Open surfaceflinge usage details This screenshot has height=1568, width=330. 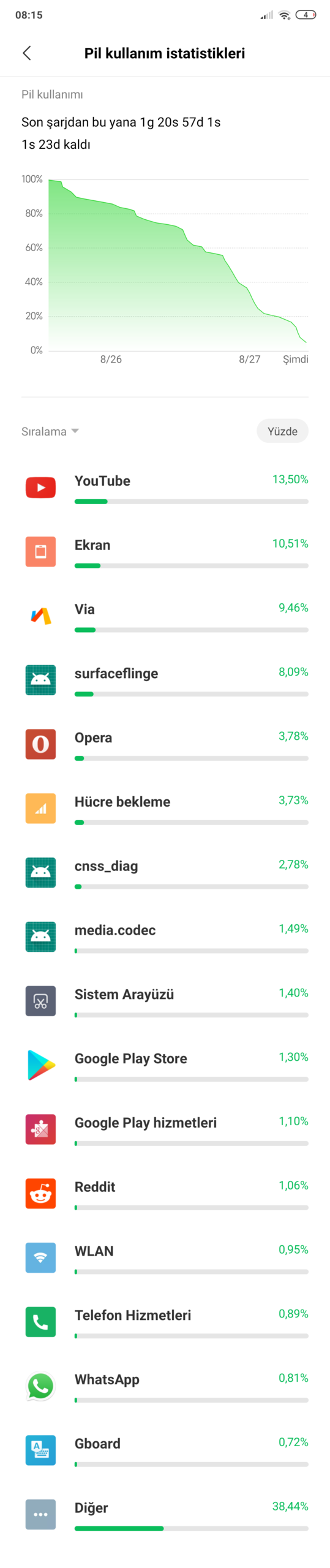tap(165, 680)
